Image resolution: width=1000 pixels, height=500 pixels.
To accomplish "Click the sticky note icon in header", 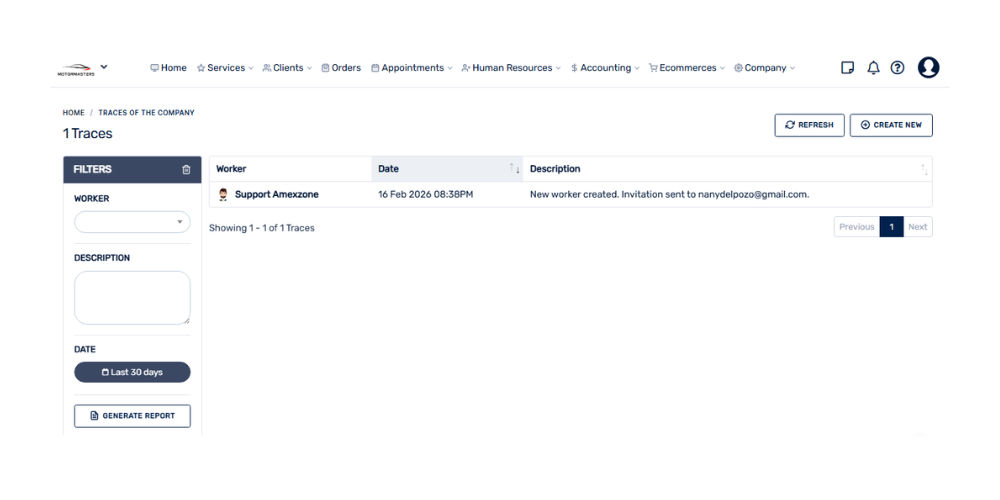I will 848,68.
